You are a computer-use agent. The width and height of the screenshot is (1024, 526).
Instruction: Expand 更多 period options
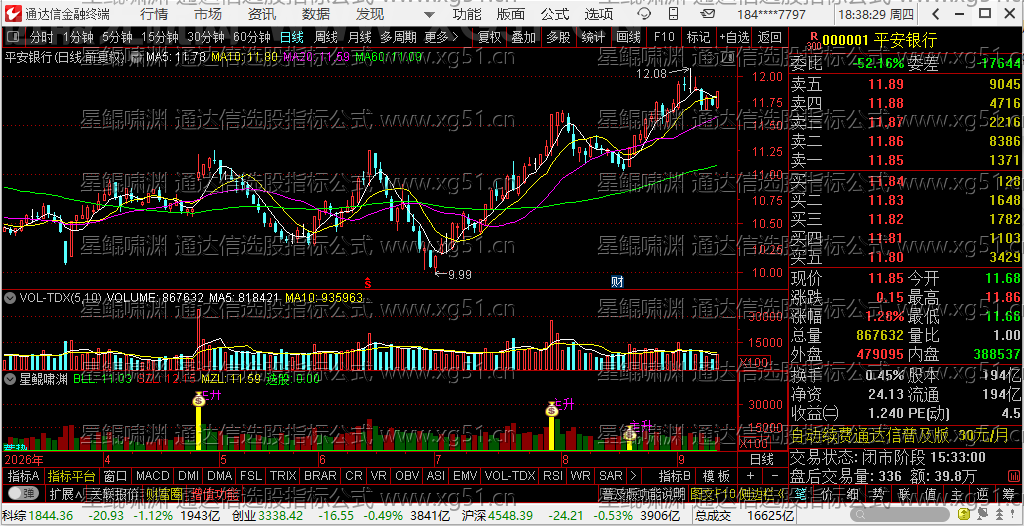(441, 37)
